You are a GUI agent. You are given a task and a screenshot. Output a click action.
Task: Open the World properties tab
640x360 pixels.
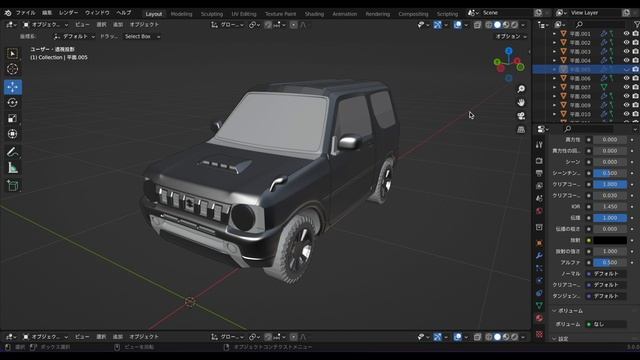coord(539,211)
